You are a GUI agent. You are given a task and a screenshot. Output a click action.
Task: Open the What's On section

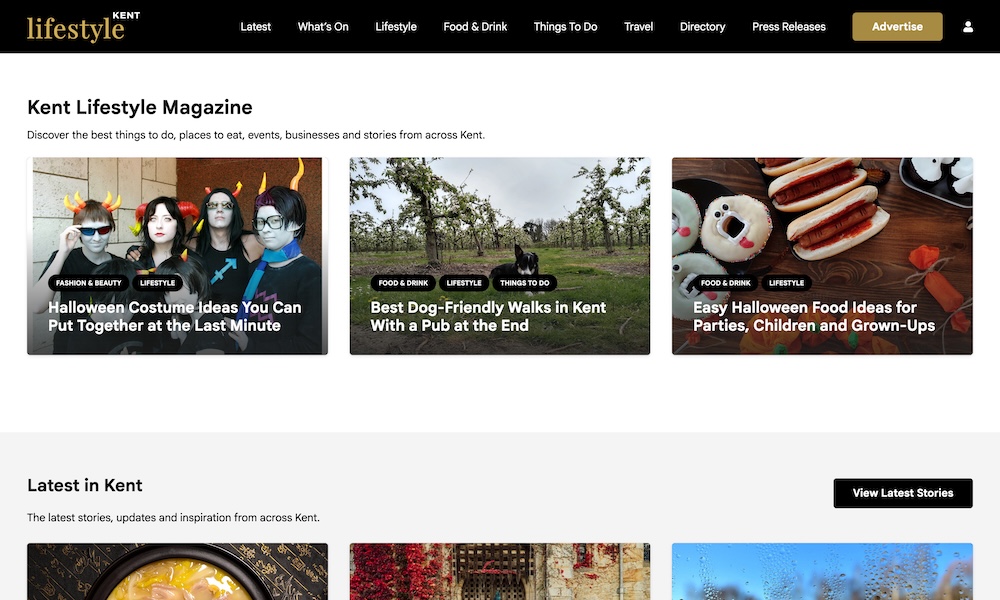point(323,27)
